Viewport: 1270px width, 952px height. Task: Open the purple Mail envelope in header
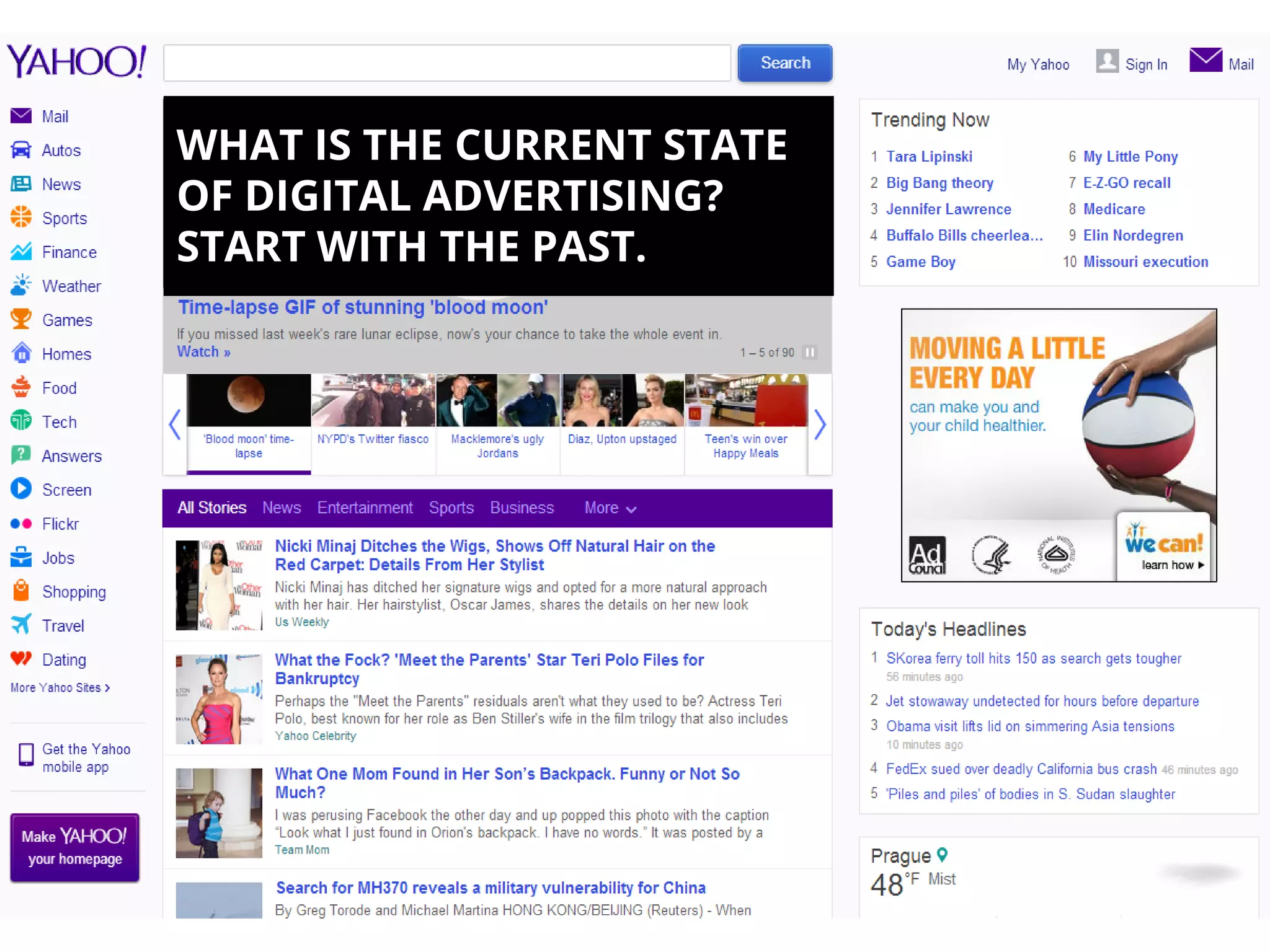point(1206,61)
